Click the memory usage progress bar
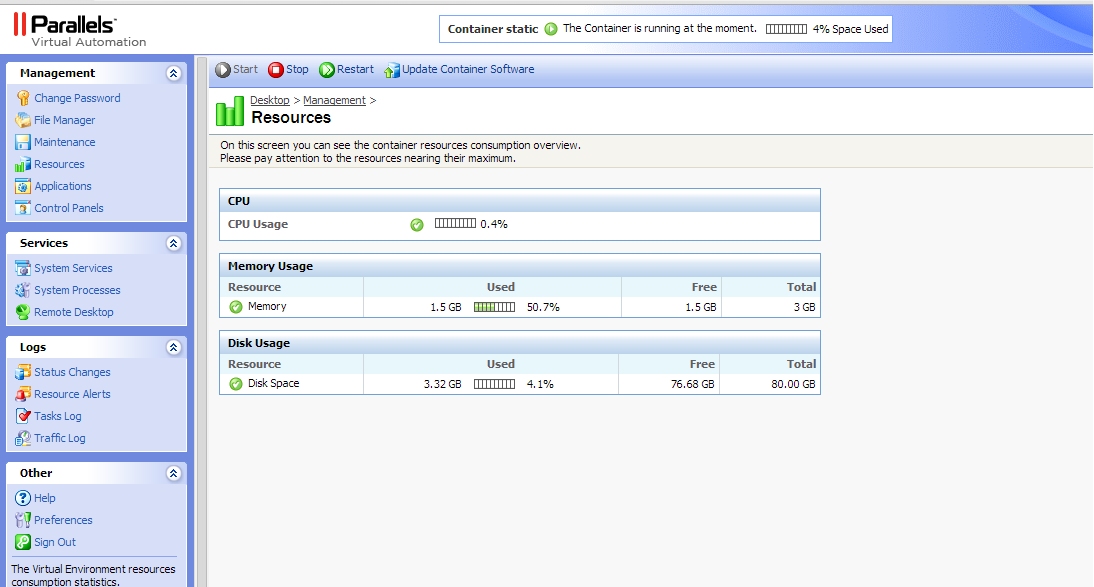This screenshot has width=1094, height=587. (495, 307)
